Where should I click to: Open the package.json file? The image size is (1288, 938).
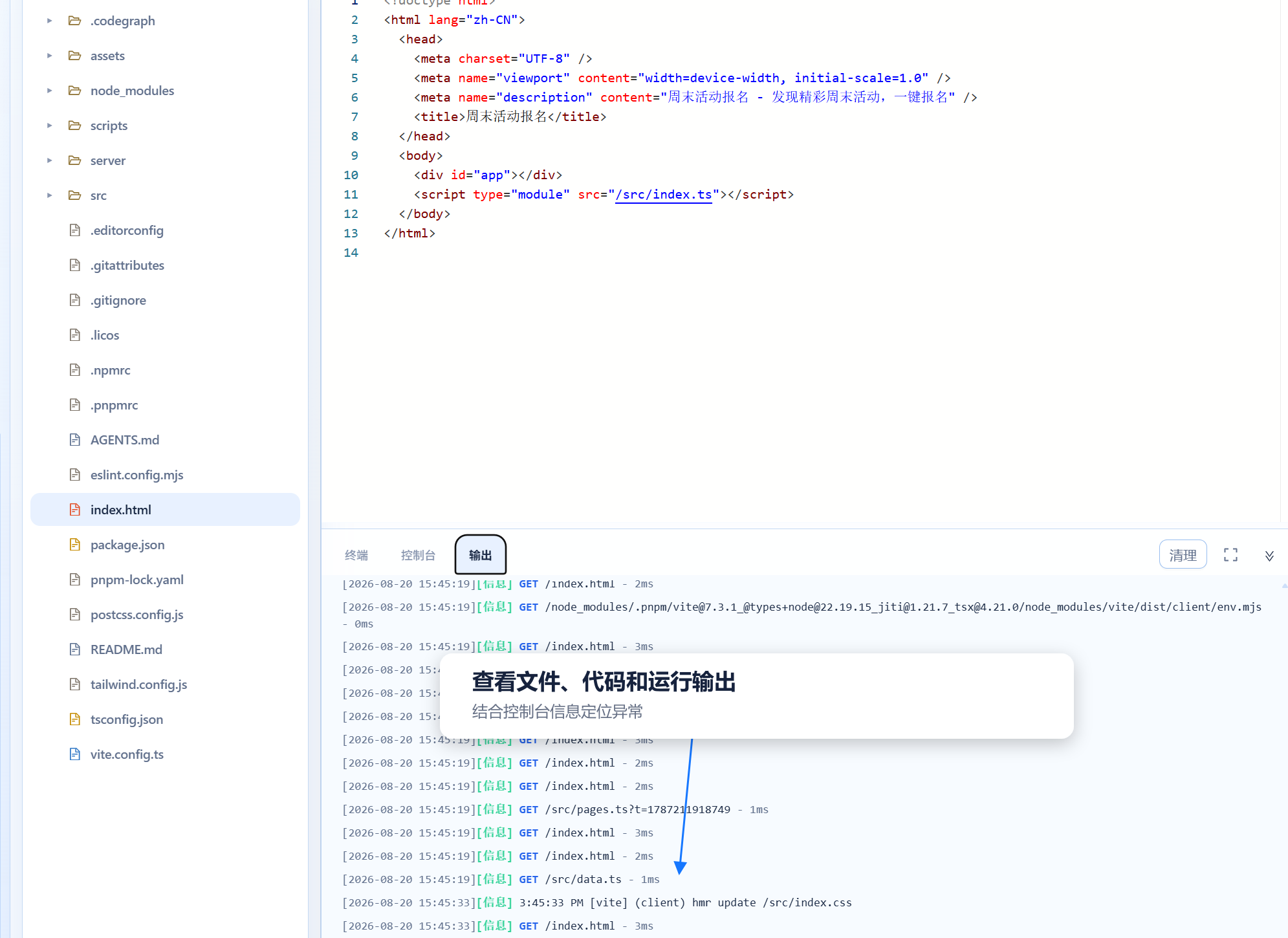(x=127, y=545)
